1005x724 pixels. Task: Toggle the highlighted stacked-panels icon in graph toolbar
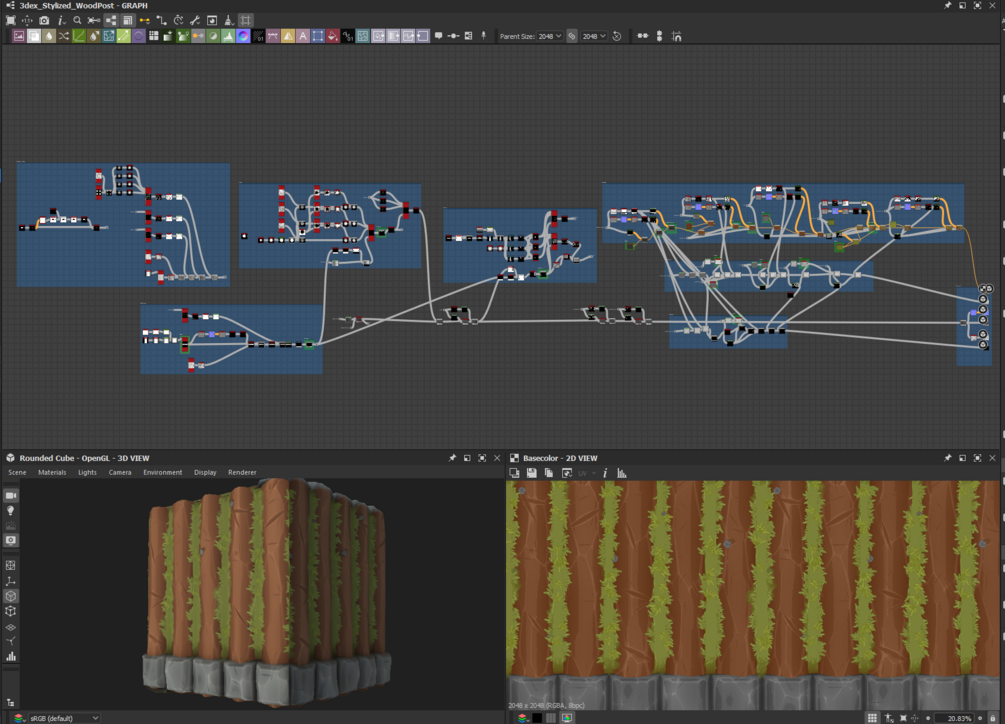tap(128, 21)
